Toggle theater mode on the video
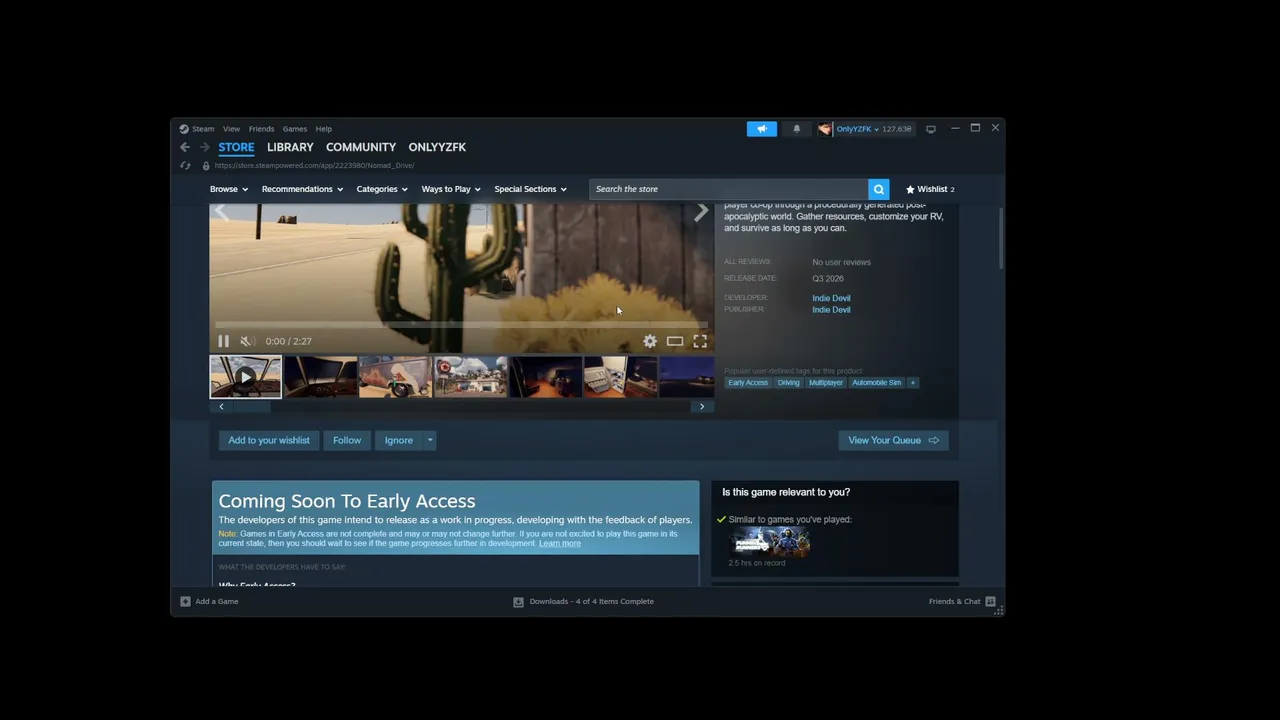This screenshot has width=1280, height=720. (675, 341)
